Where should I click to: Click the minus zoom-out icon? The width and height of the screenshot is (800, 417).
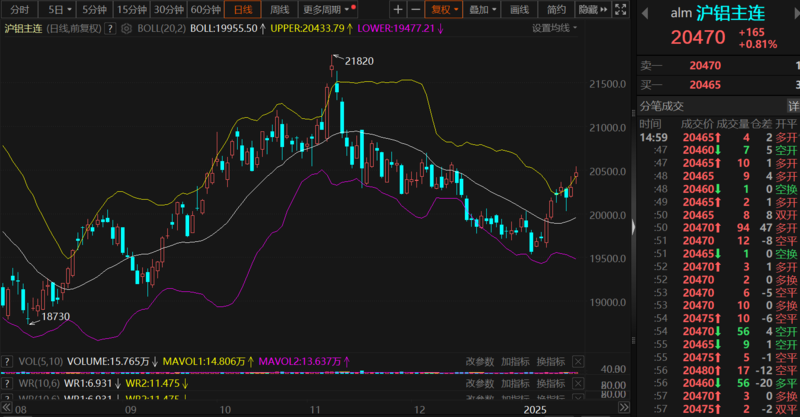tap(413, 9)
